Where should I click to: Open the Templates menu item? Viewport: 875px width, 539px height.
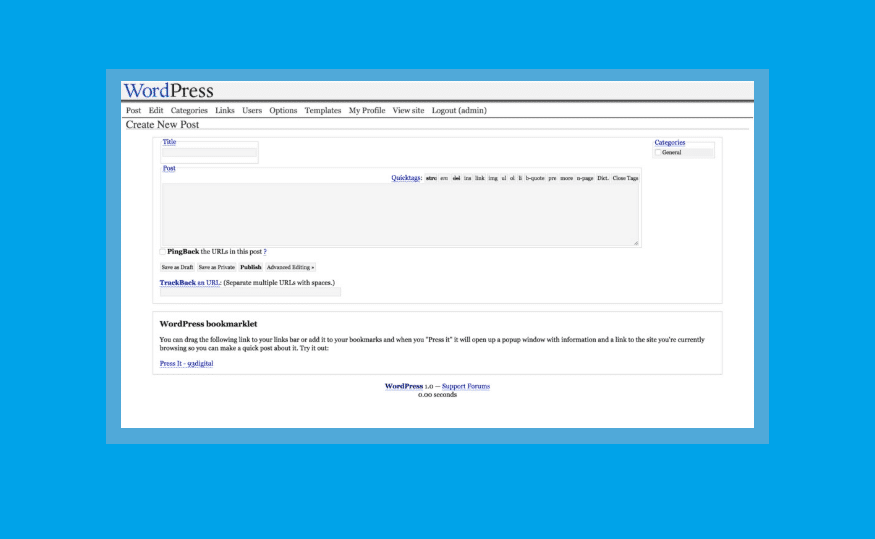point(323,110)
